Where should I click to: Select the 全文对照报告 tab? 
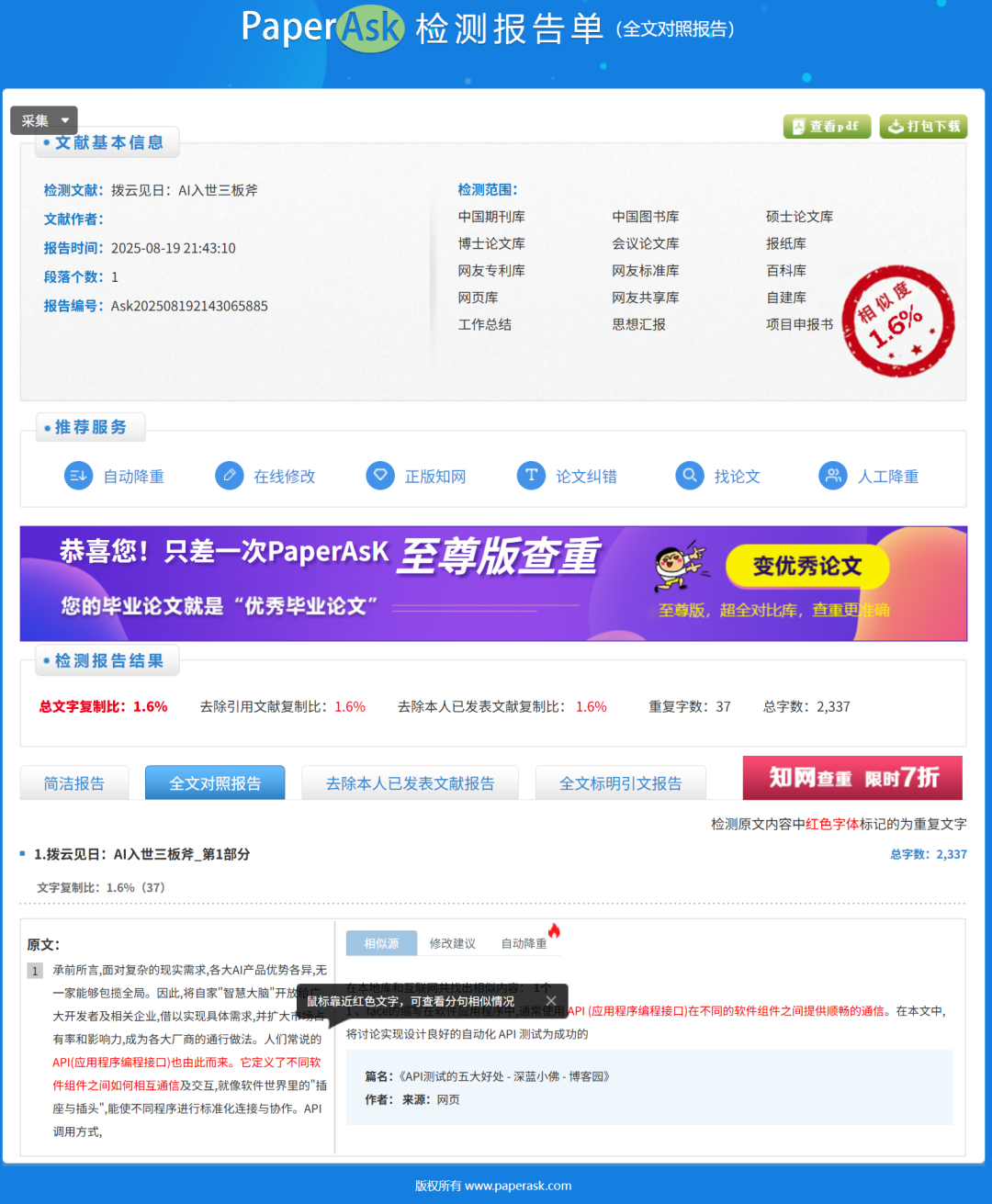tap(215, 783)
